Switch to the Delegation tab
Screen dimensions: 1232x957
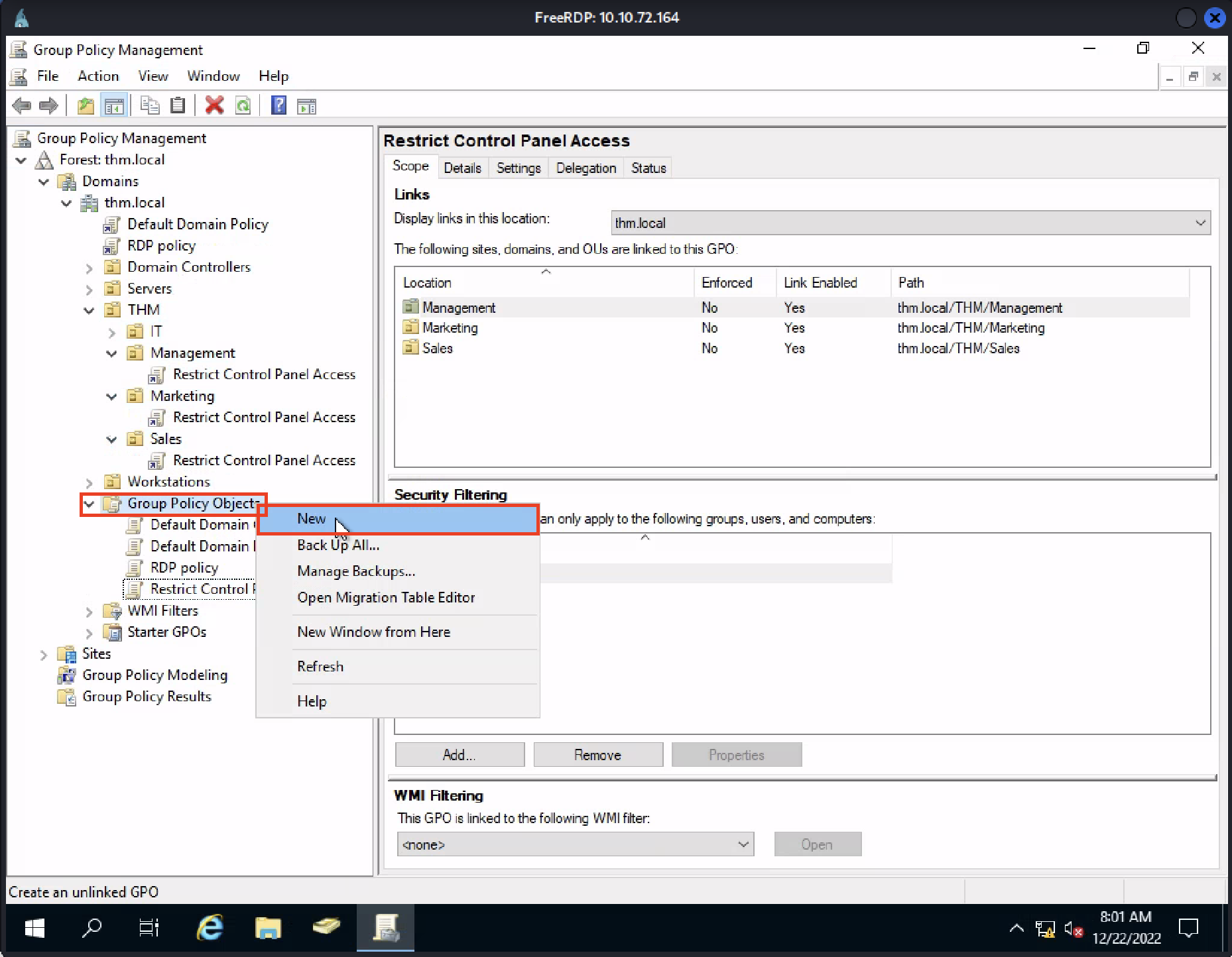click(x=586, y=168)
